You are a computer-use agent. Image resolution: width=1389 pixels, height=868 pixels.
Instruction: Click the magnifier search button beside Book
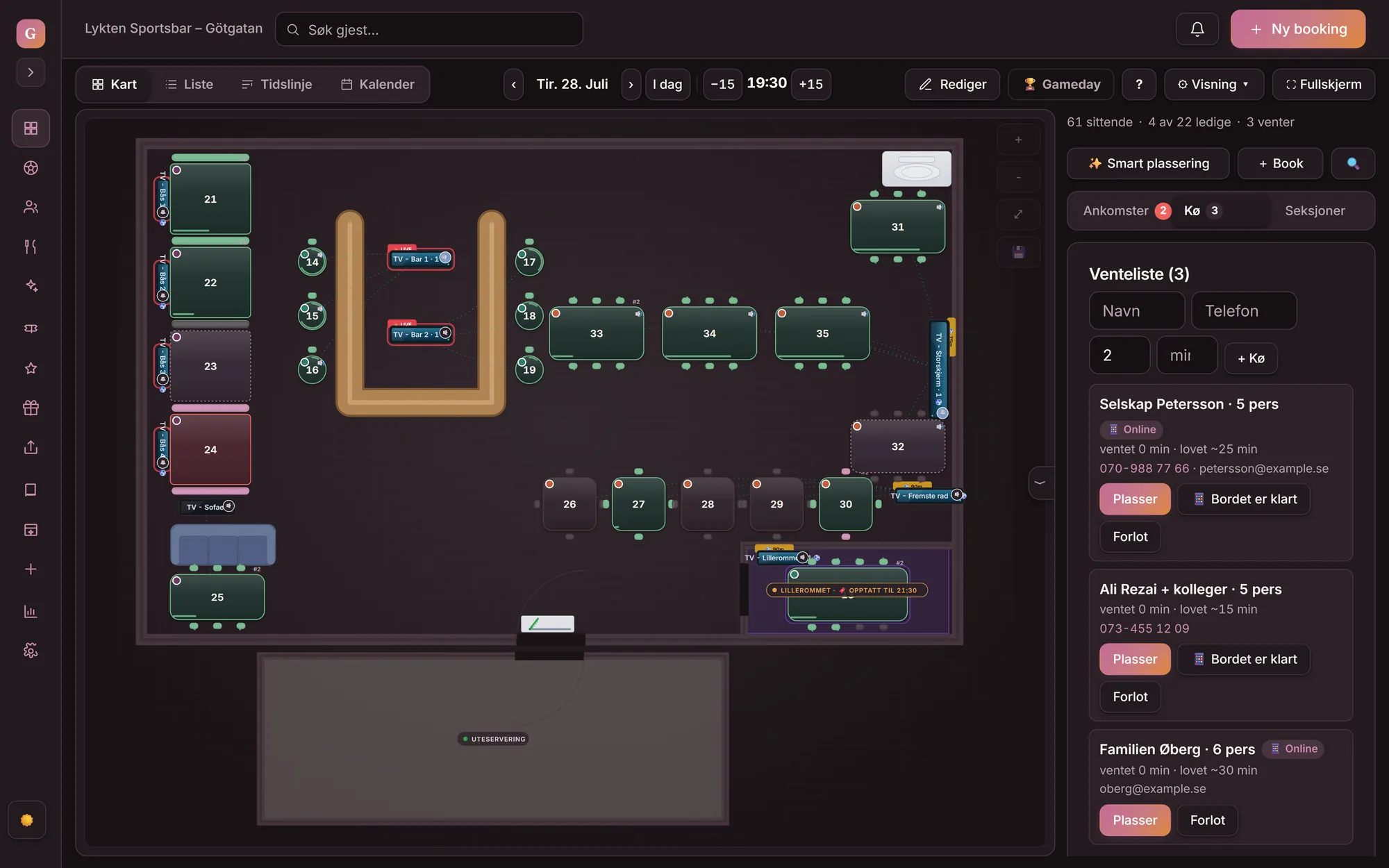click(1353, 163)
